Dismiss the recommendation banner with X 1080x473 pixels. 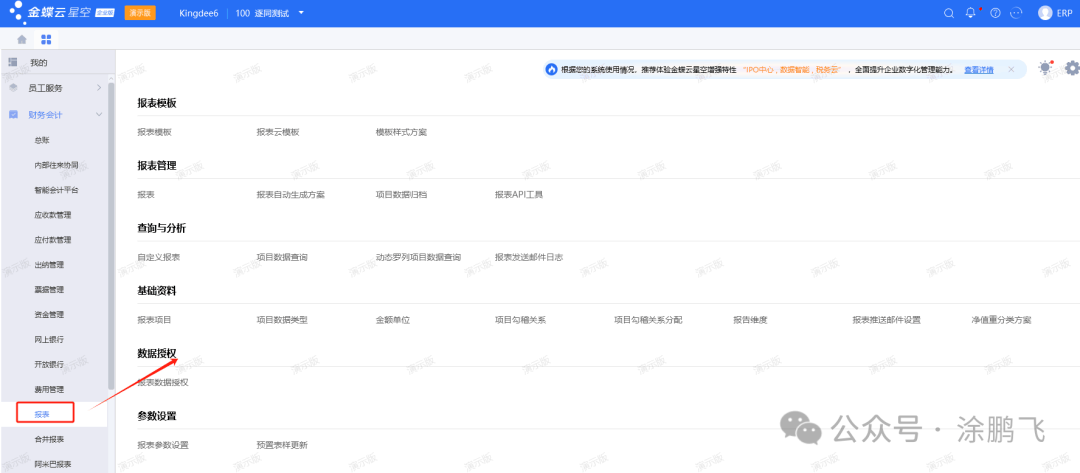(1011, 69)
